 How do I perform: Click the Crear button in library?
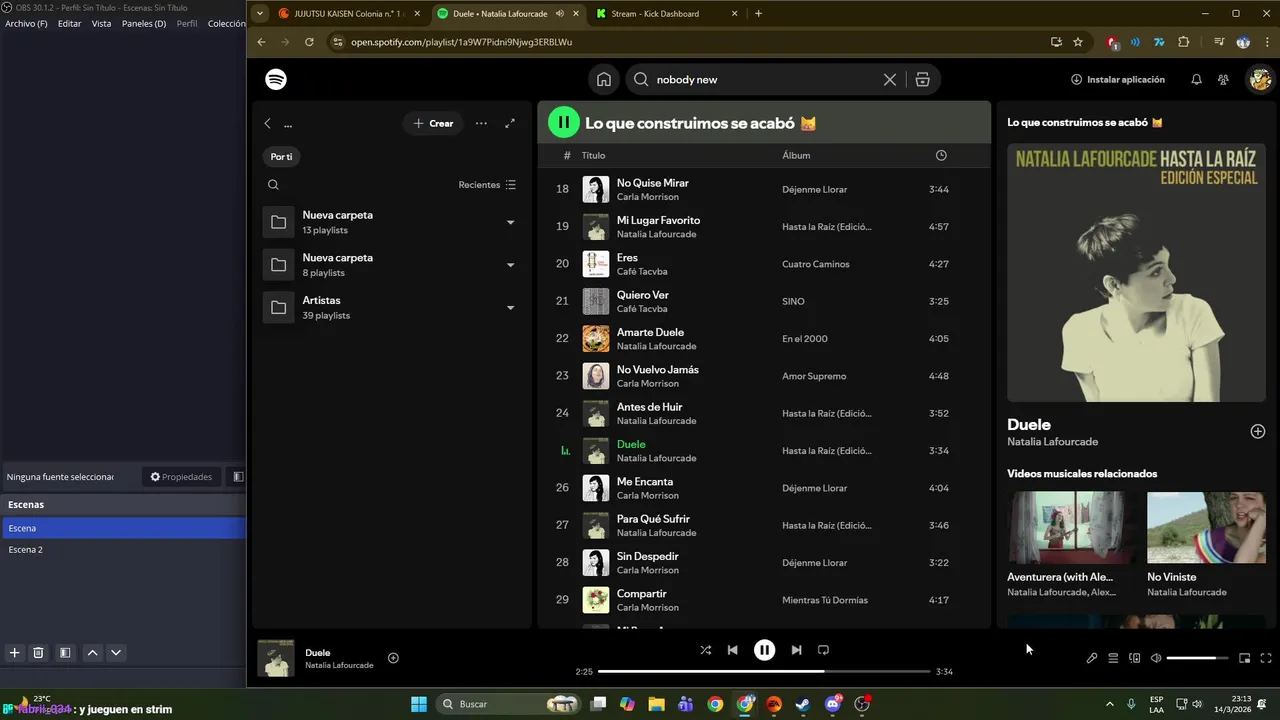coord(433,123)
